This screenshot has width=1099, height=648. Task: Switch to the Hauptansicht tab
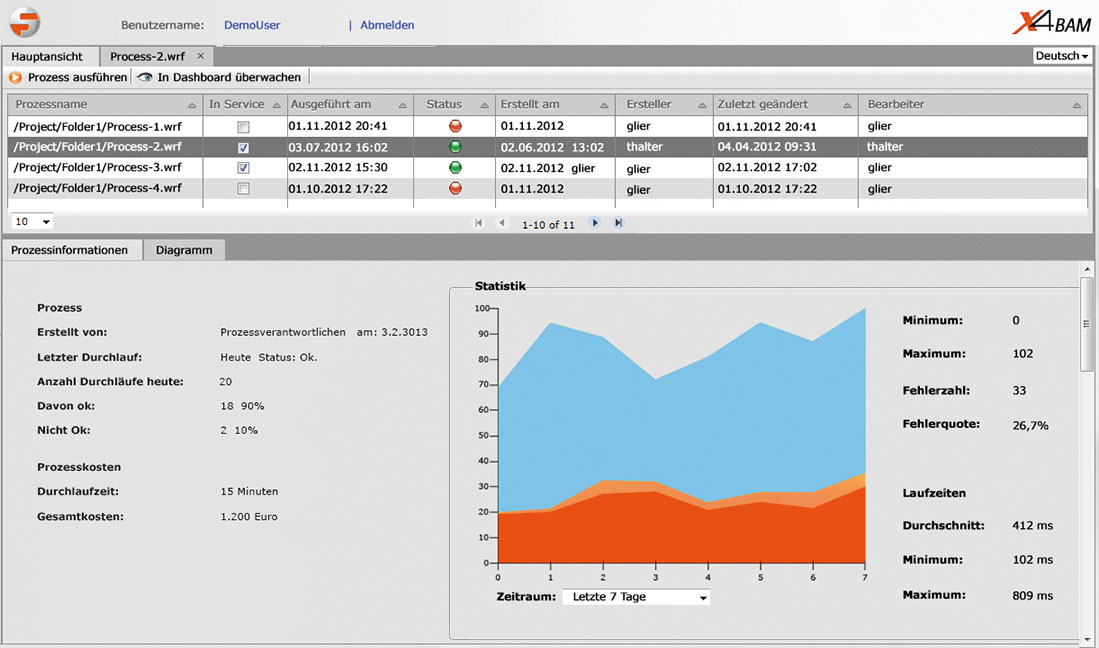pyautogui.click(x=47, y=56)
